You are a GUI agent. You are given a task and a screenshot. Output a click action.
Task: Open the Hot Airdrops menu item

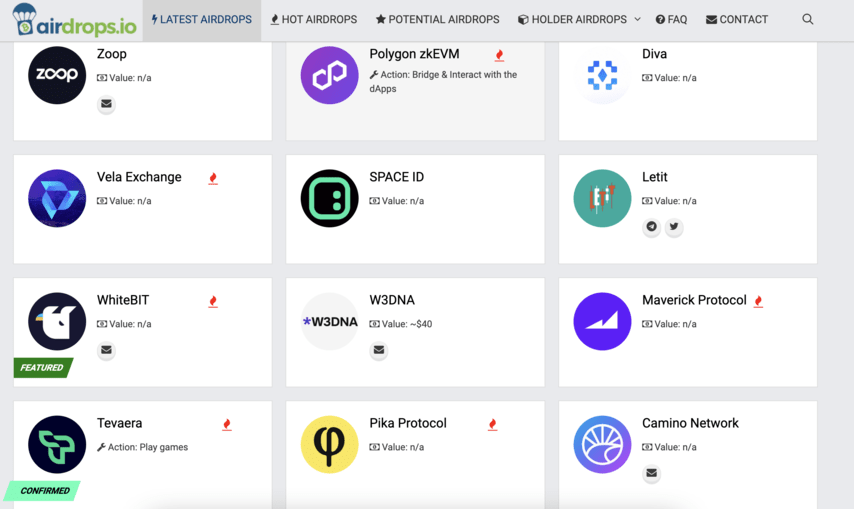(314, 20)
